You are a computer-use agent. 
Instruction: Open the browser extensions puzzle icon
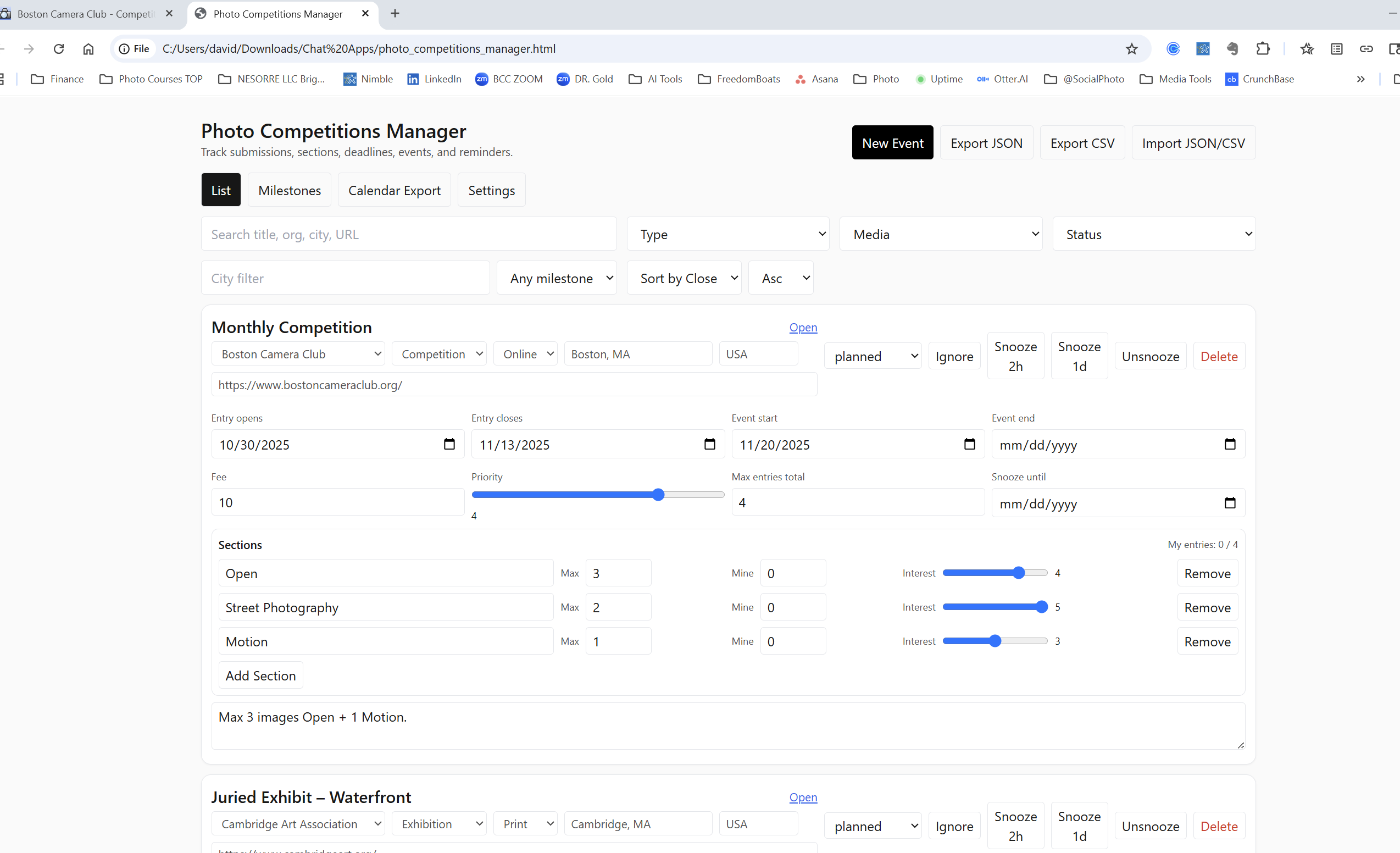click(1262, 49)
